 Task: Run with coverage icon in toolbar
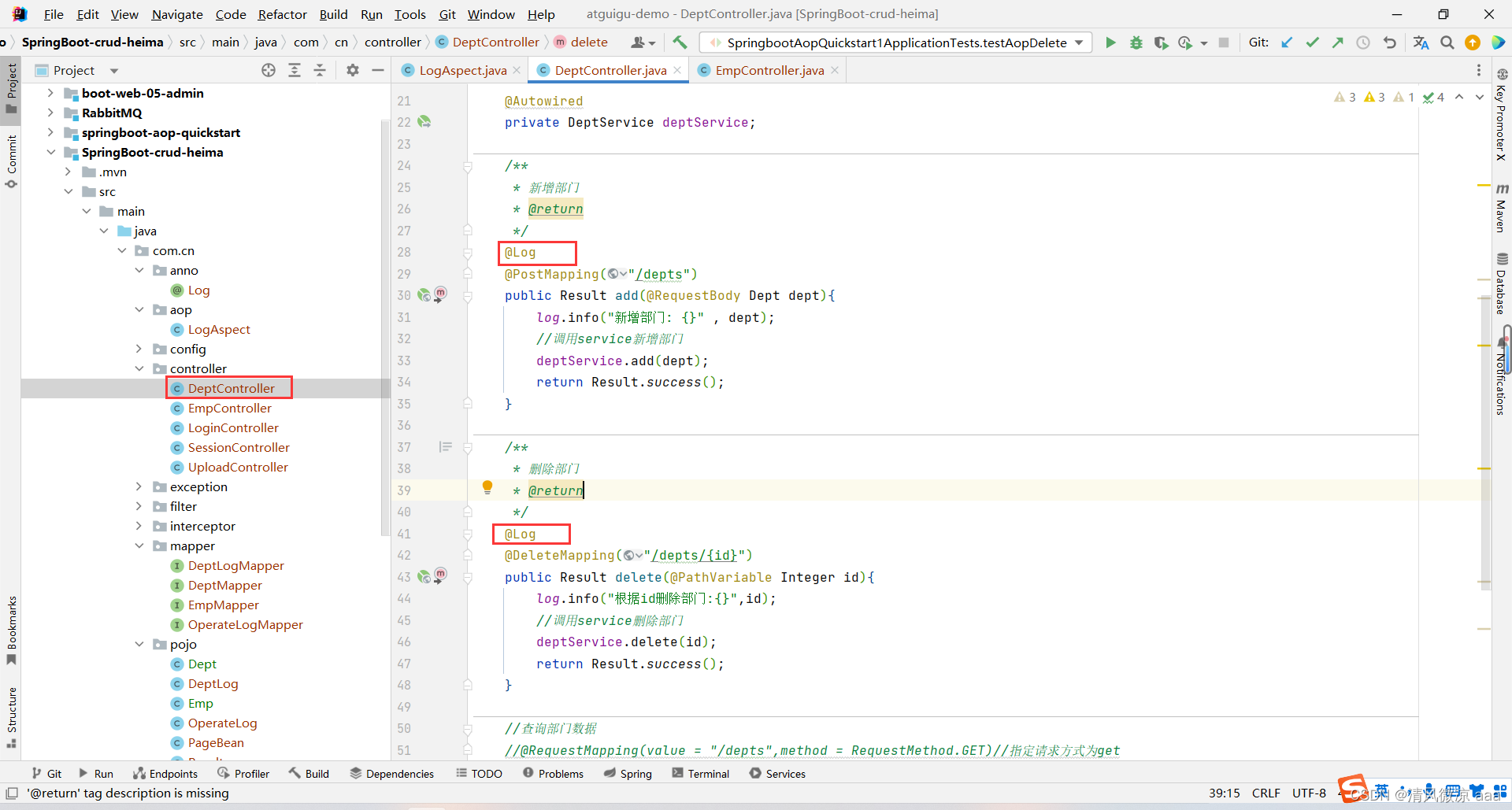coord(1161,43)
